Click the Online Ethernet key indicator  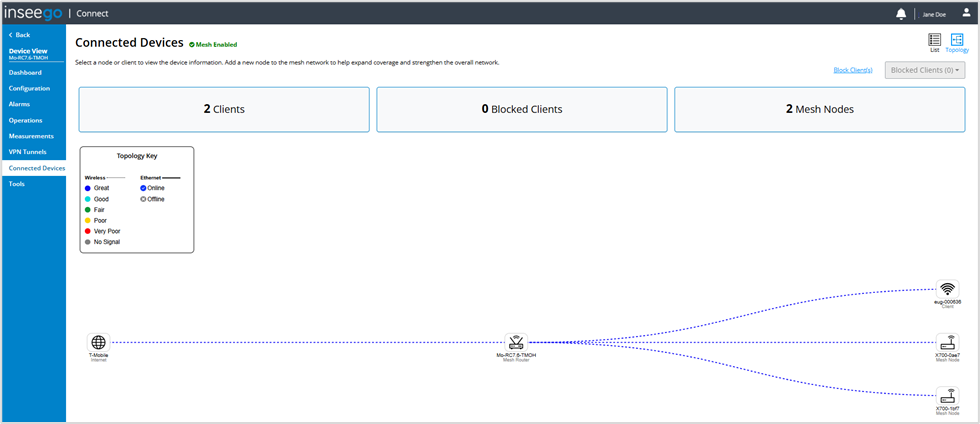[x=144, y=188]
